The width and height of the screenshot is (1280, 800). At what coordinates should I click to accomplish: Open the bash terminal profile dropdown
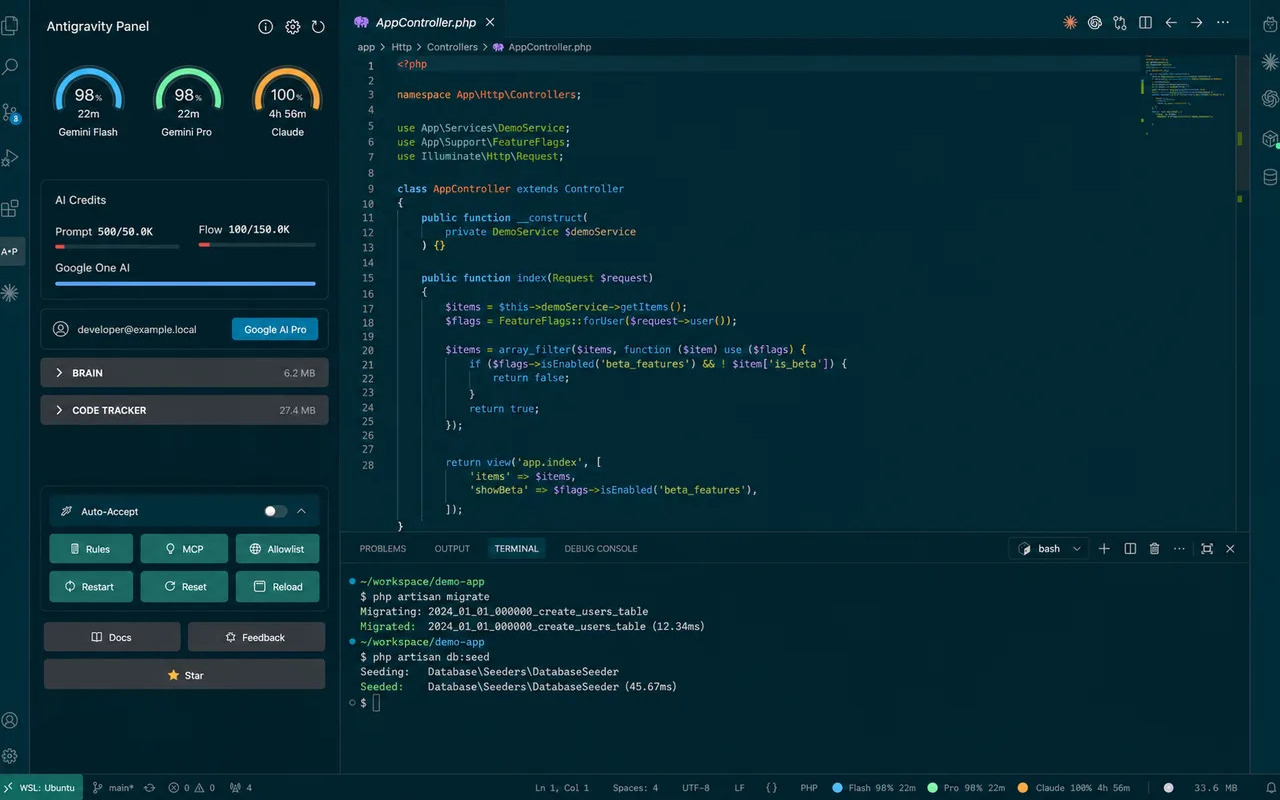tap(1077, 548)
